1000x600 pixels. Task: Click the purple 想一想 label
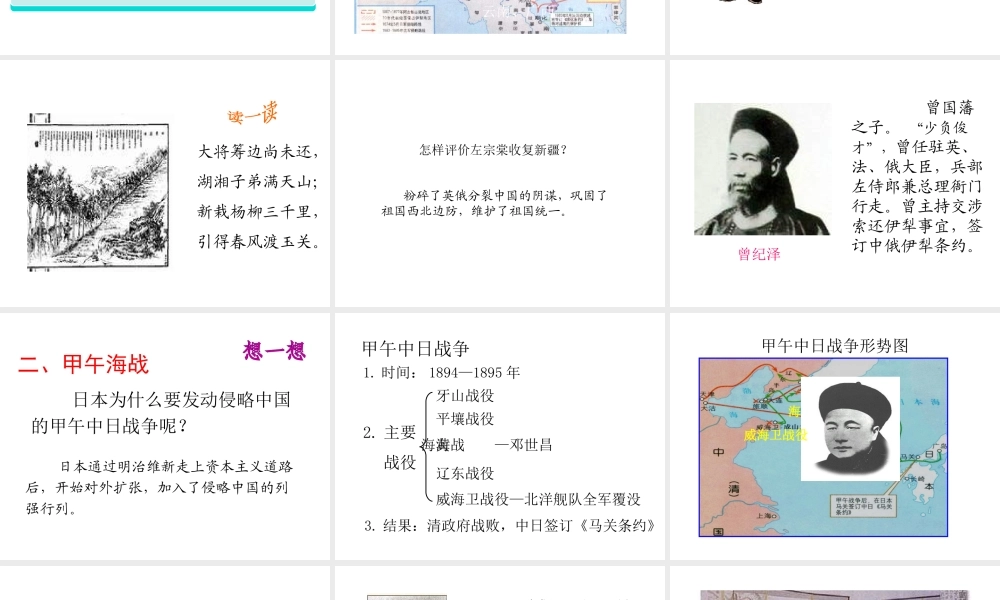tap(274, 351)
